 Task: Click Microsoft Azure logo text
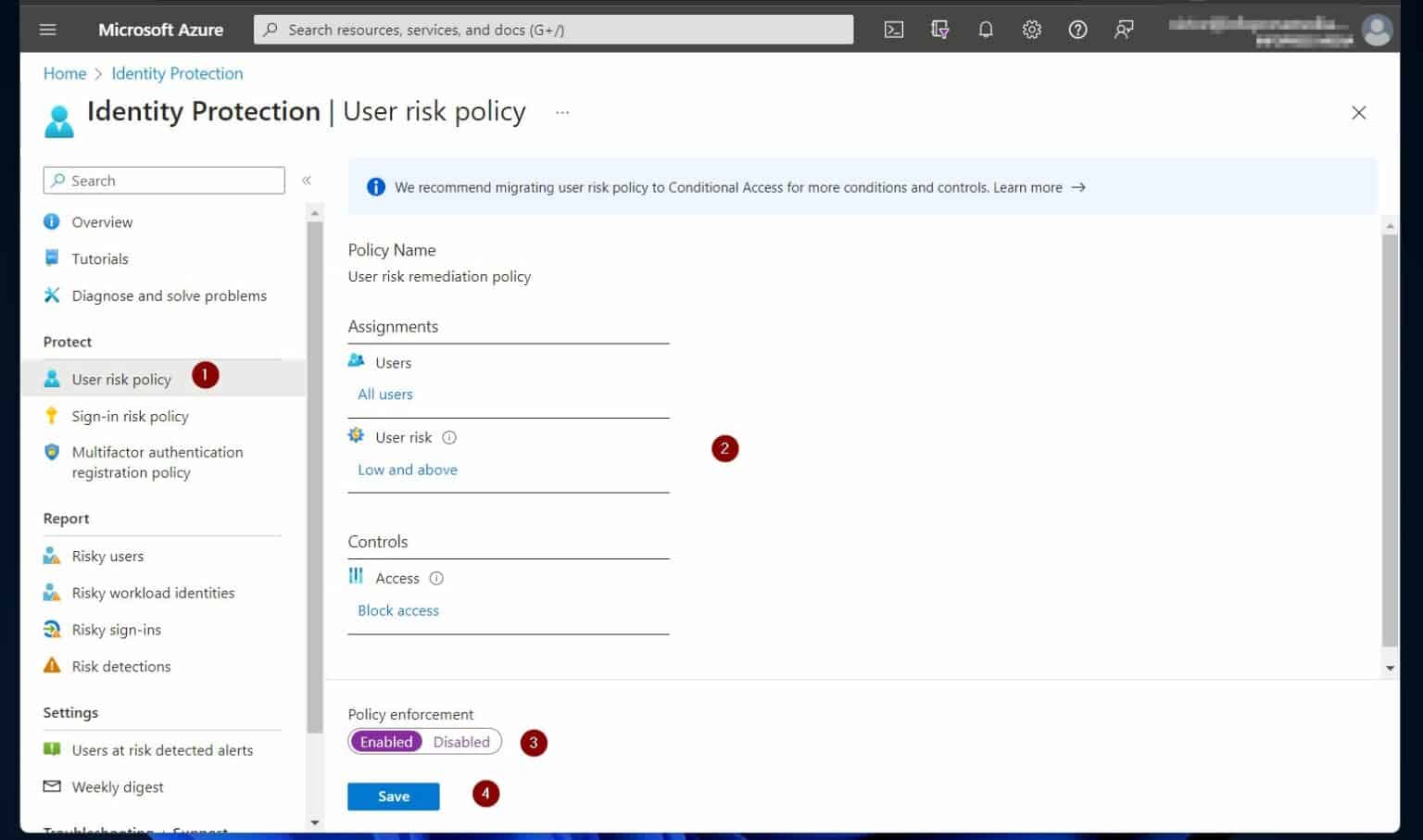pyautogui.click(x=160, y=30)
